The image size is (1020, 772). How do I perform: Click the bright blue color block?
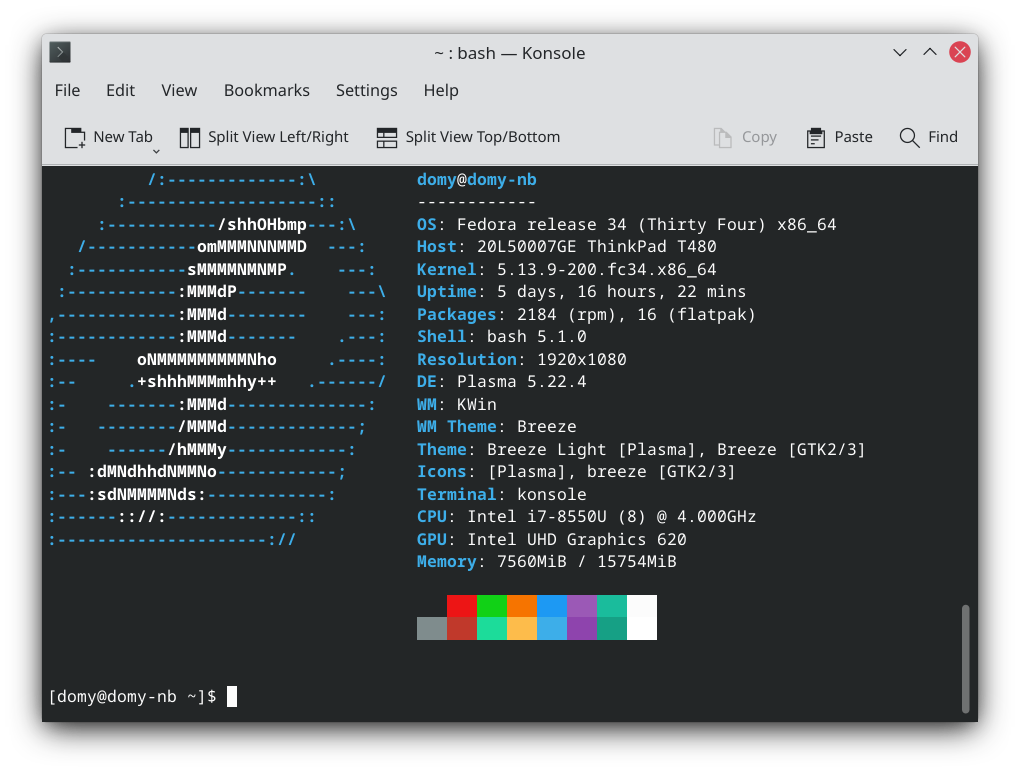(552, 606)
